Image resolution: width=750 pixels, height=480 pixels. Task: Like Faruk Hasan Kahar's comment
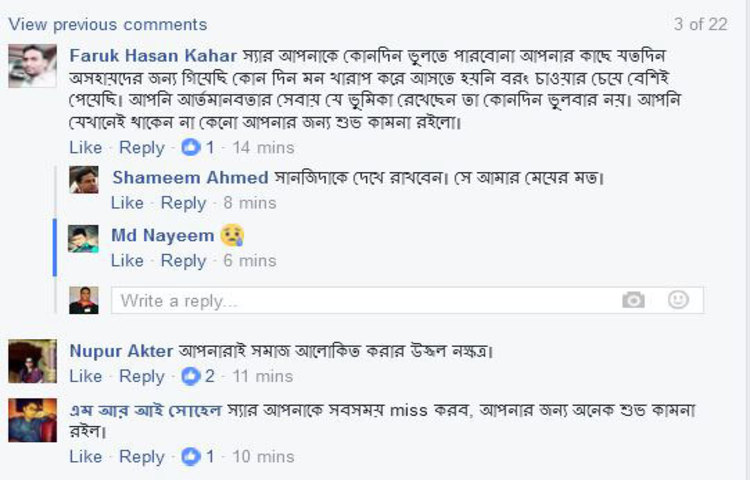(86, 148)
